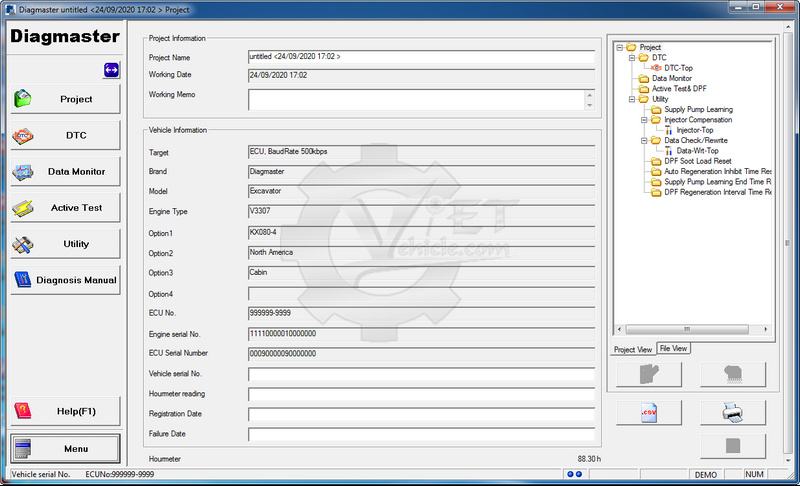The width and height of the screenshot is (800, 486).
Task: Select DPF Soot Load Reset folder
Action: (x=697, y=161)
